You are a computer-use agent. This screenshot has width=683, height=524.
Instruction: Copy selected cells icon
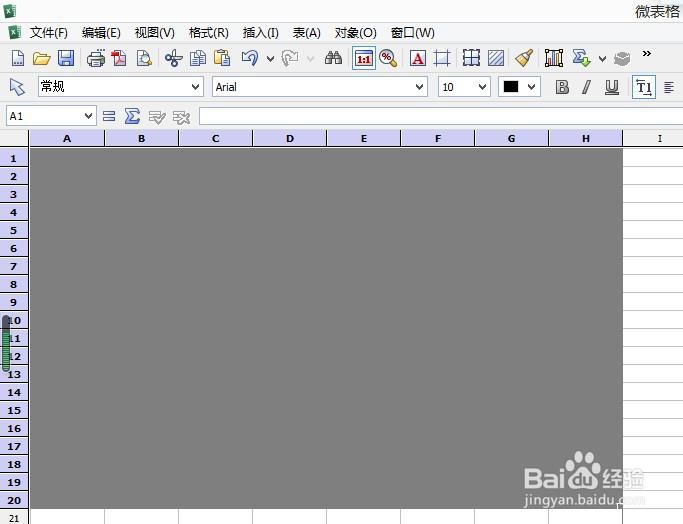pos(198,58)
